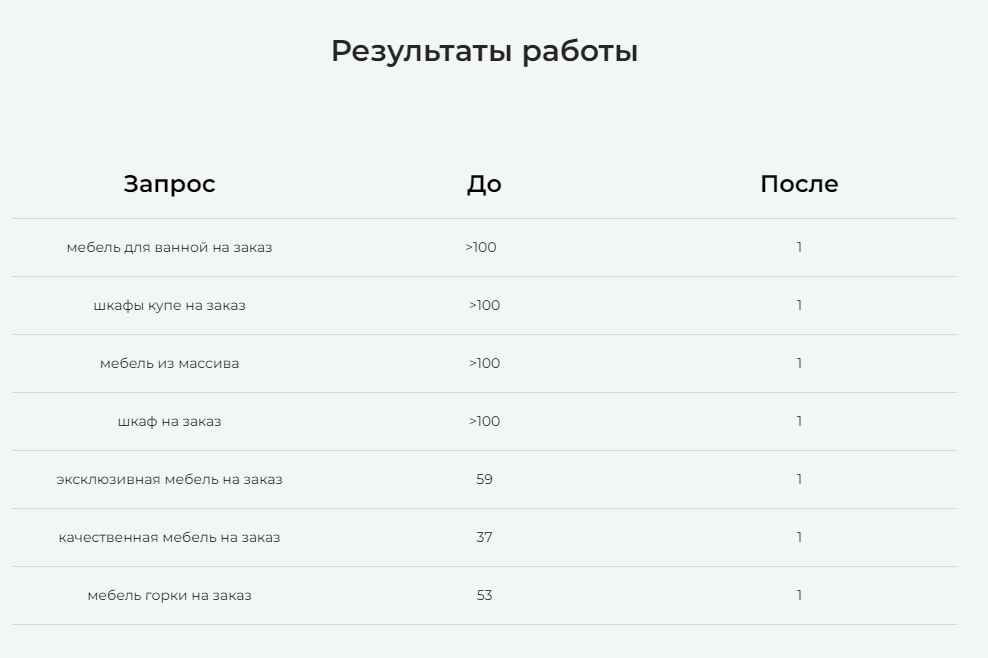
Task: Click the "До" value 53
Action: coord(484,595)
